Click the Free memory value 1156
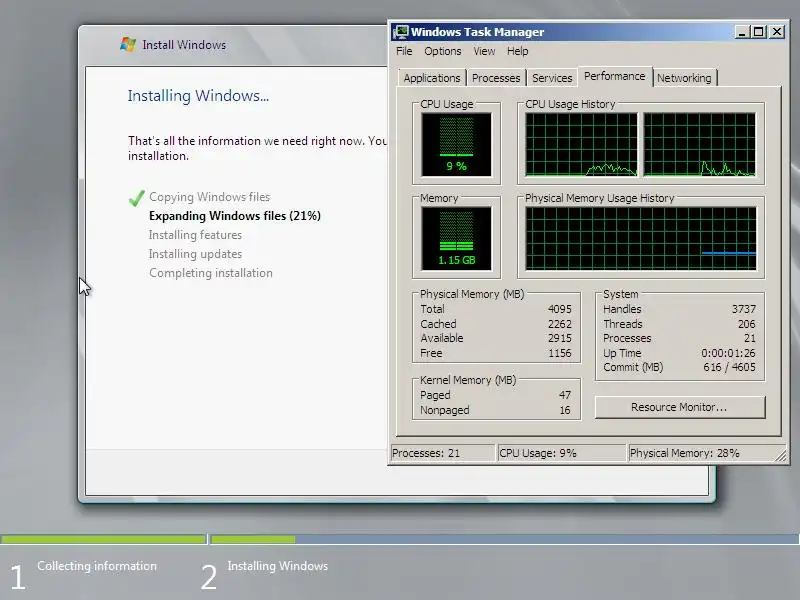This screenshot has height=600, width=800. 560,353
